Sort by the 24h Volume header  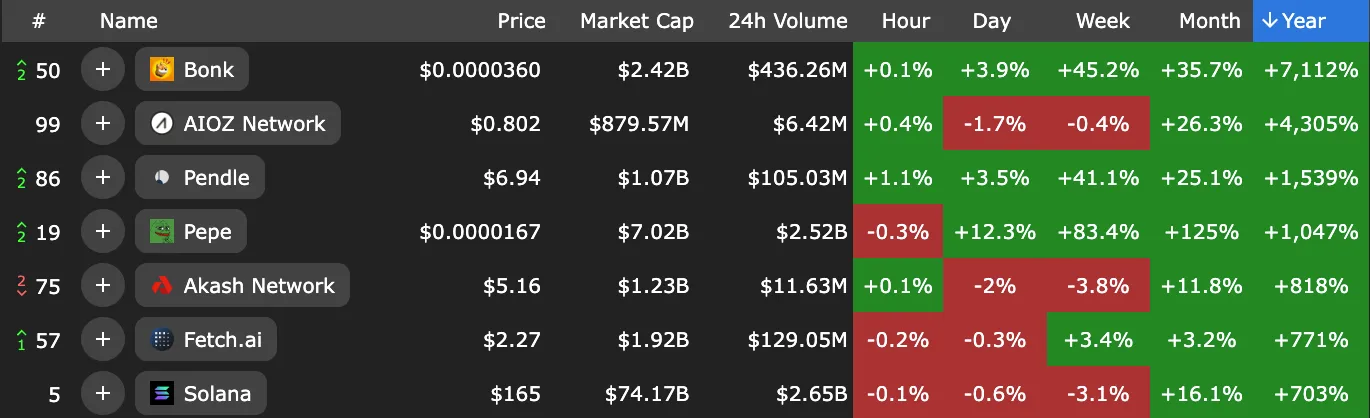pos(787,21)
